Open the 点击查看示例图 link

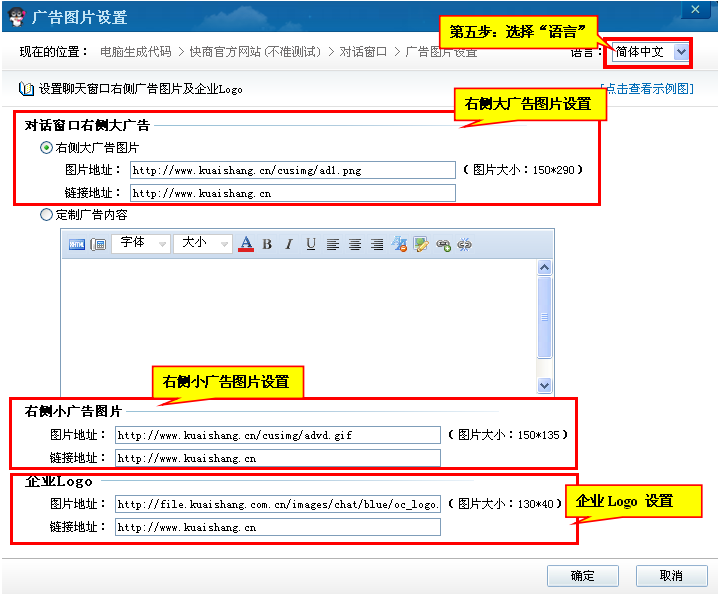coord(646,89)
